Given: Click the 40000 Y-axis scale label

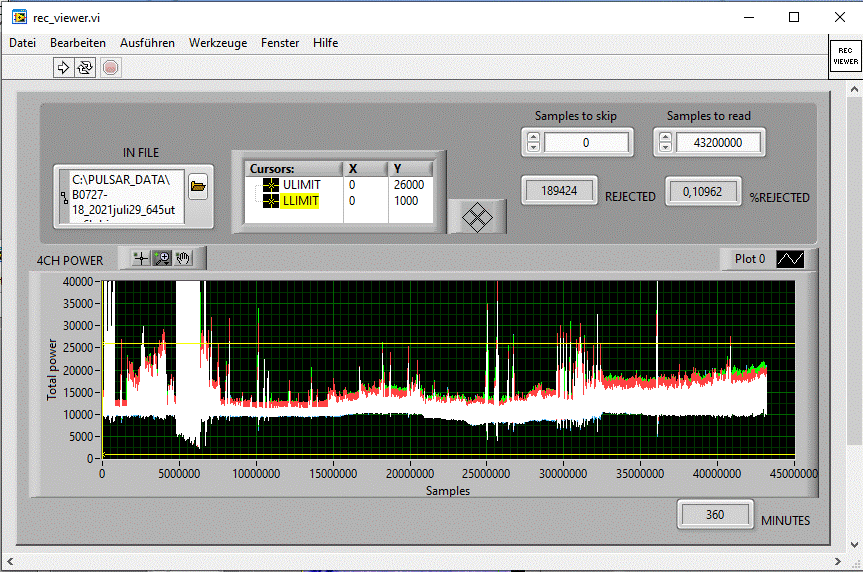Looking at the screenshot, I should tap(78, 281).
